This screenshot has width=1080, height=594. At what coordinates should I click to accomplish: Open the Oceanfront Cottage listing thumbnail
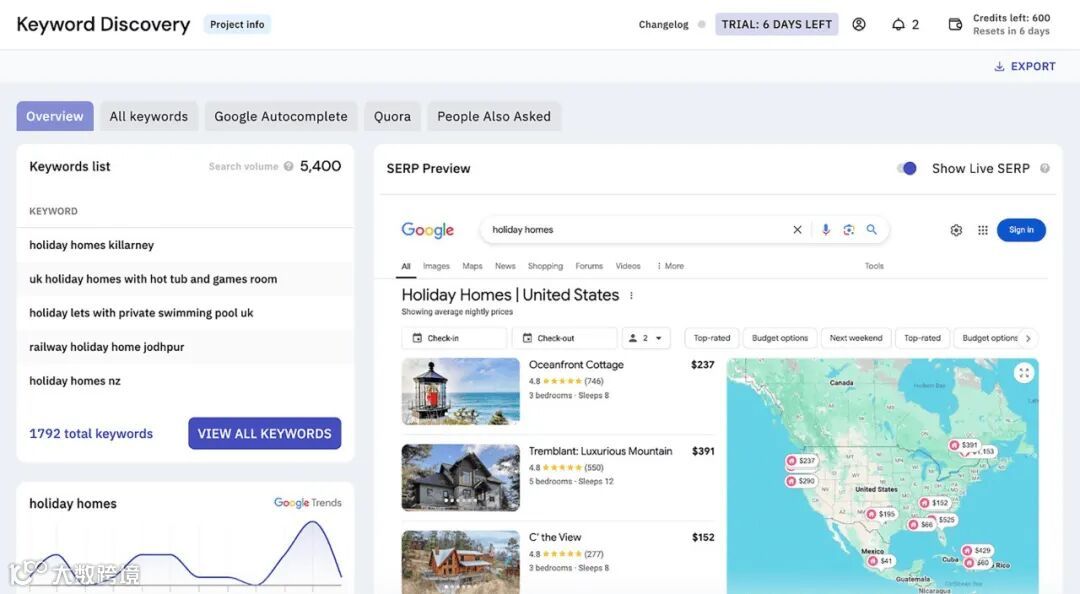coord(460,392)
